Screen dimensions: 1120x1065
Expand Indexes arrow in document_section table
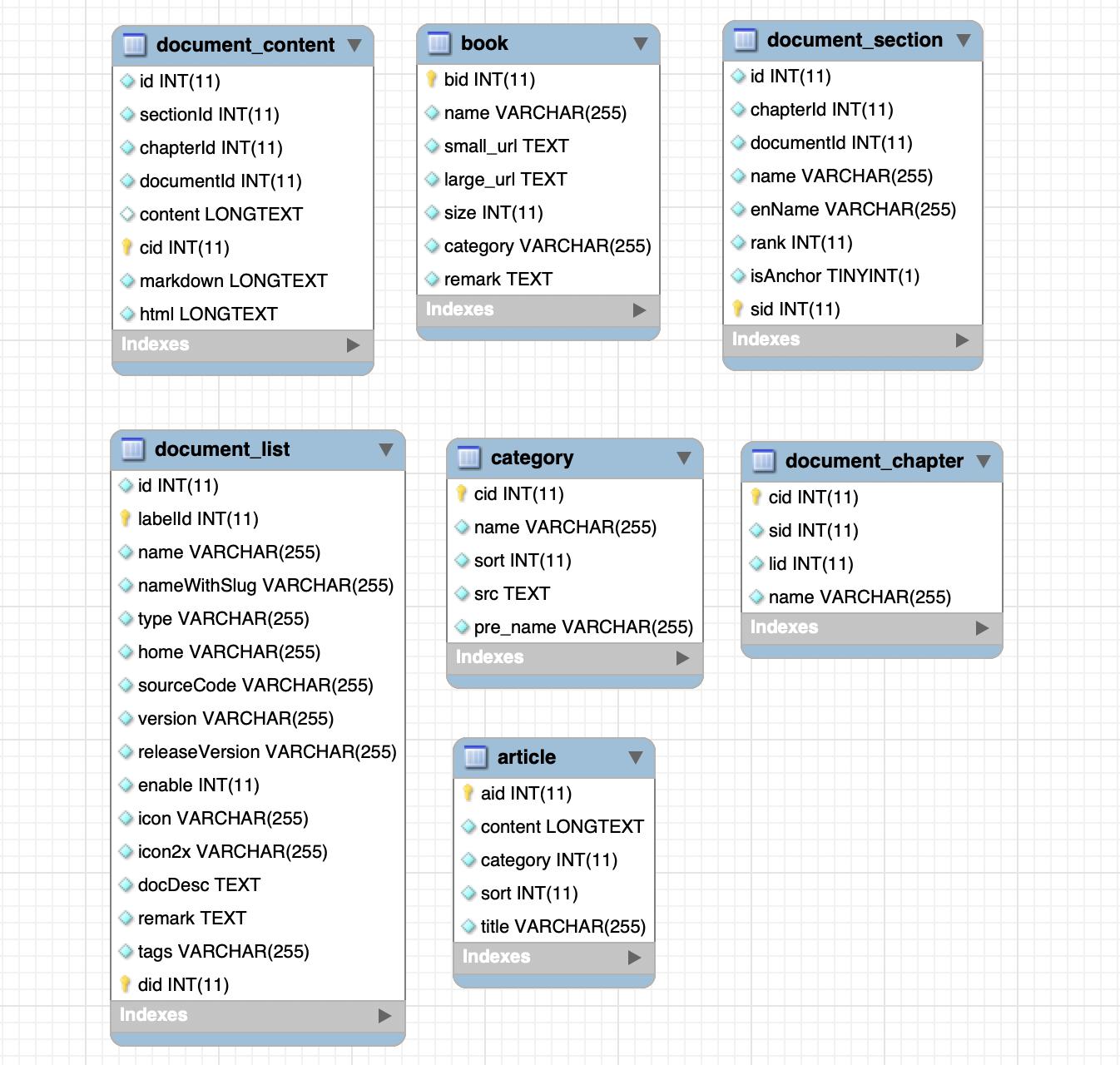[962, 340]
